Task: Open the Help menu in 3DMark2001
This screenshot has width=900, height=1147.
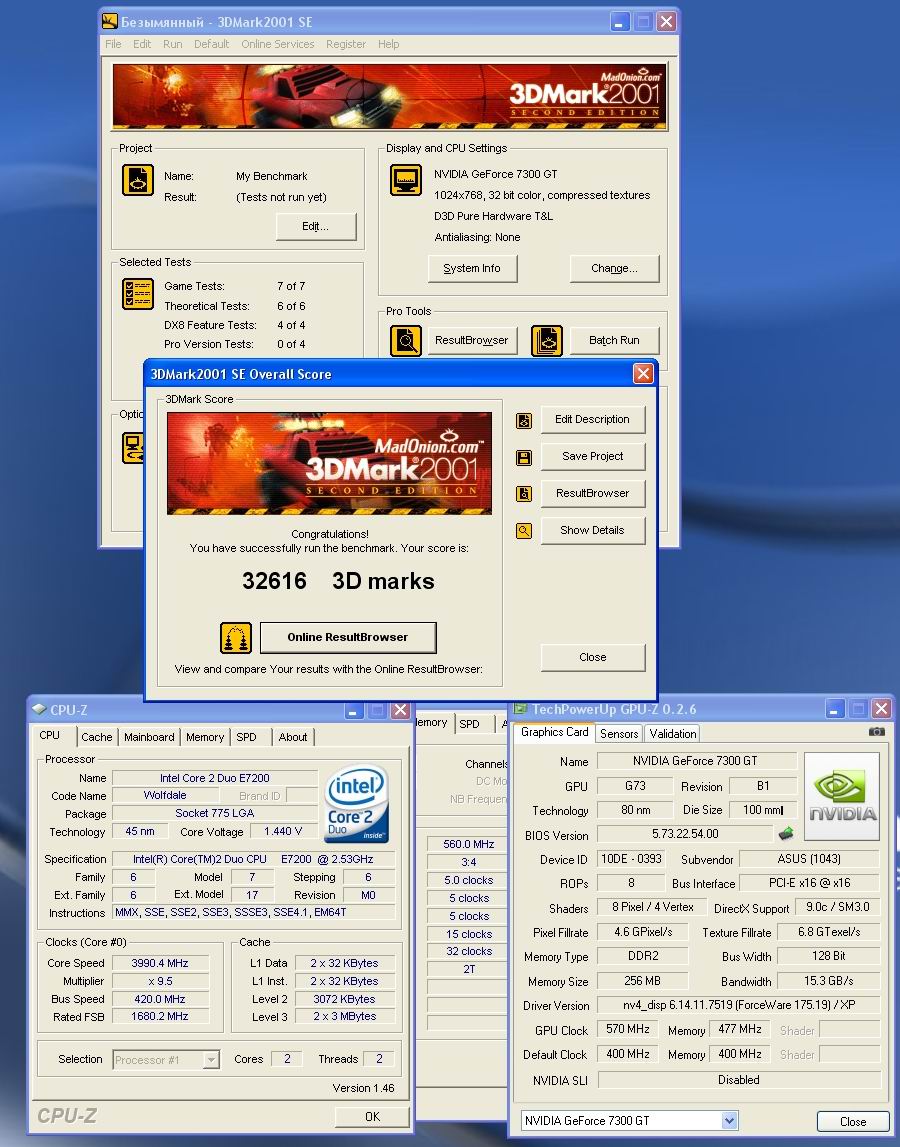Action: point(389,44)
